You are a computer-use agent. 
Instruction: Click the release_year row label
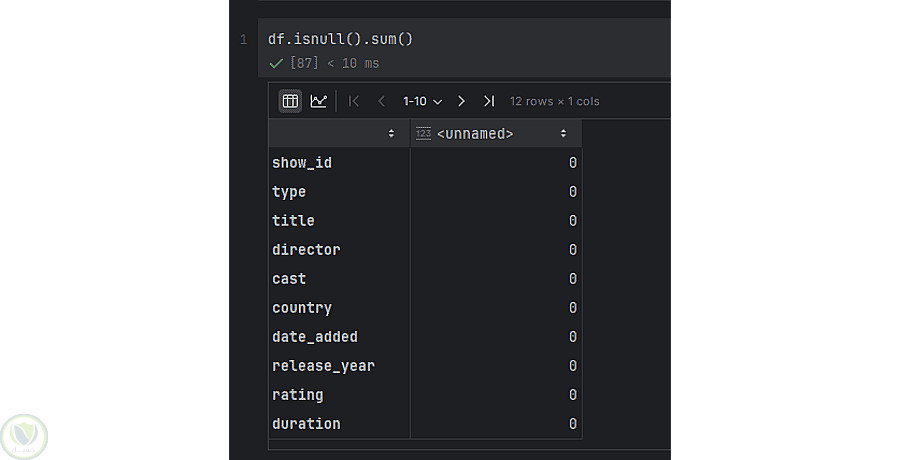(323, 365)
